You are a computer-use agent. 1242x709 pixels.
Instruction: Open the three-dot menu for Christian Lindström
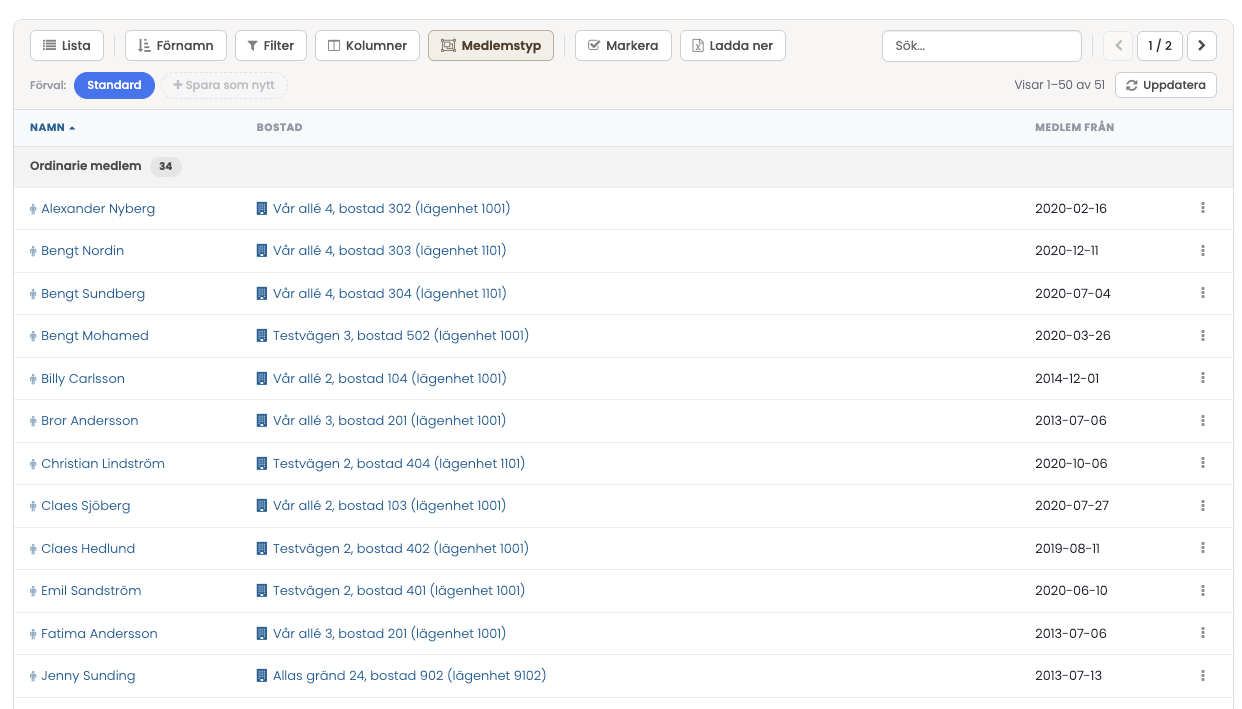[x=1203, y=463]
